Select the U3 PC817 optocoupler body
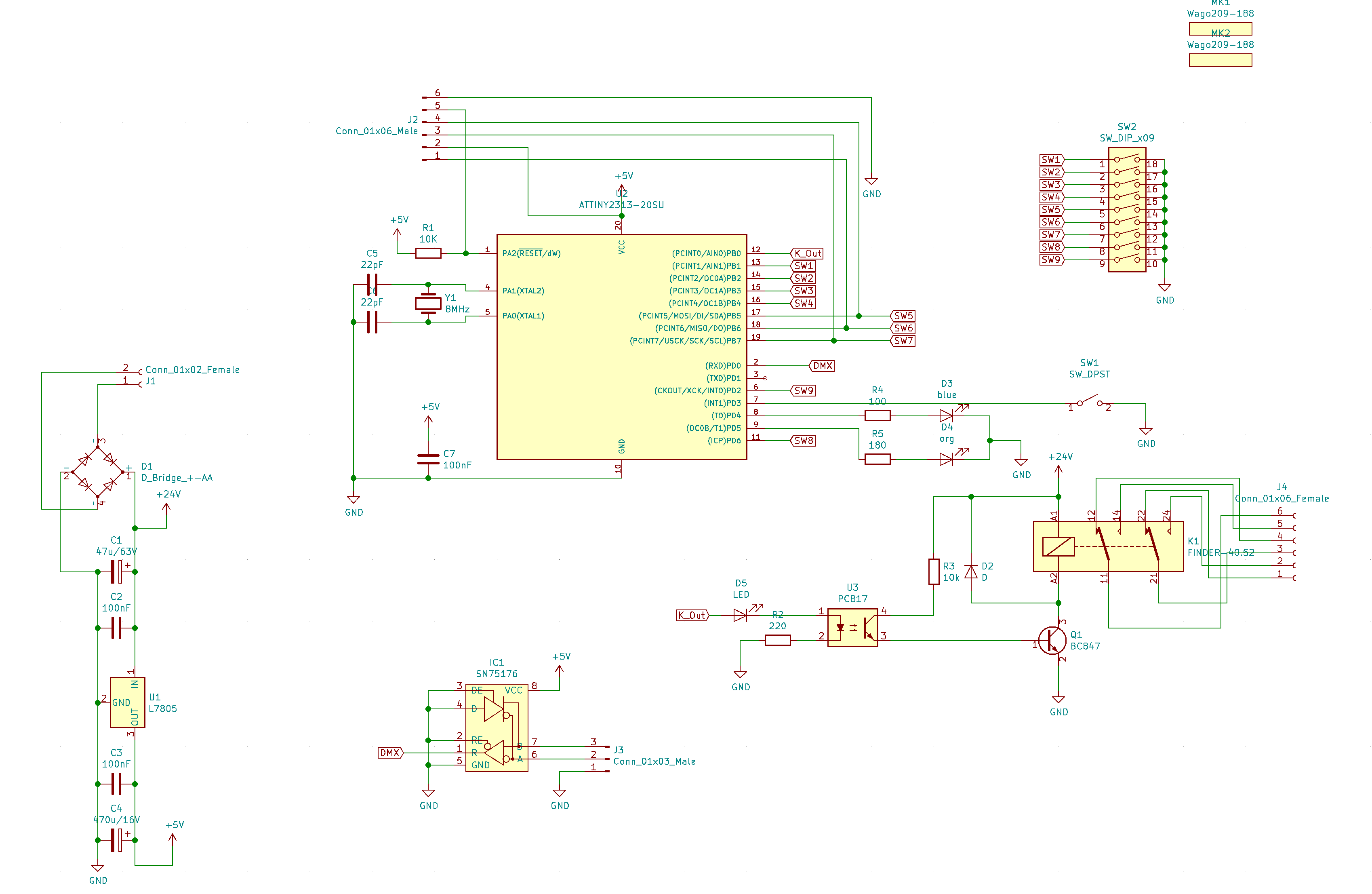Viewport: 1372px width, 894px height. tap(852, 628)
